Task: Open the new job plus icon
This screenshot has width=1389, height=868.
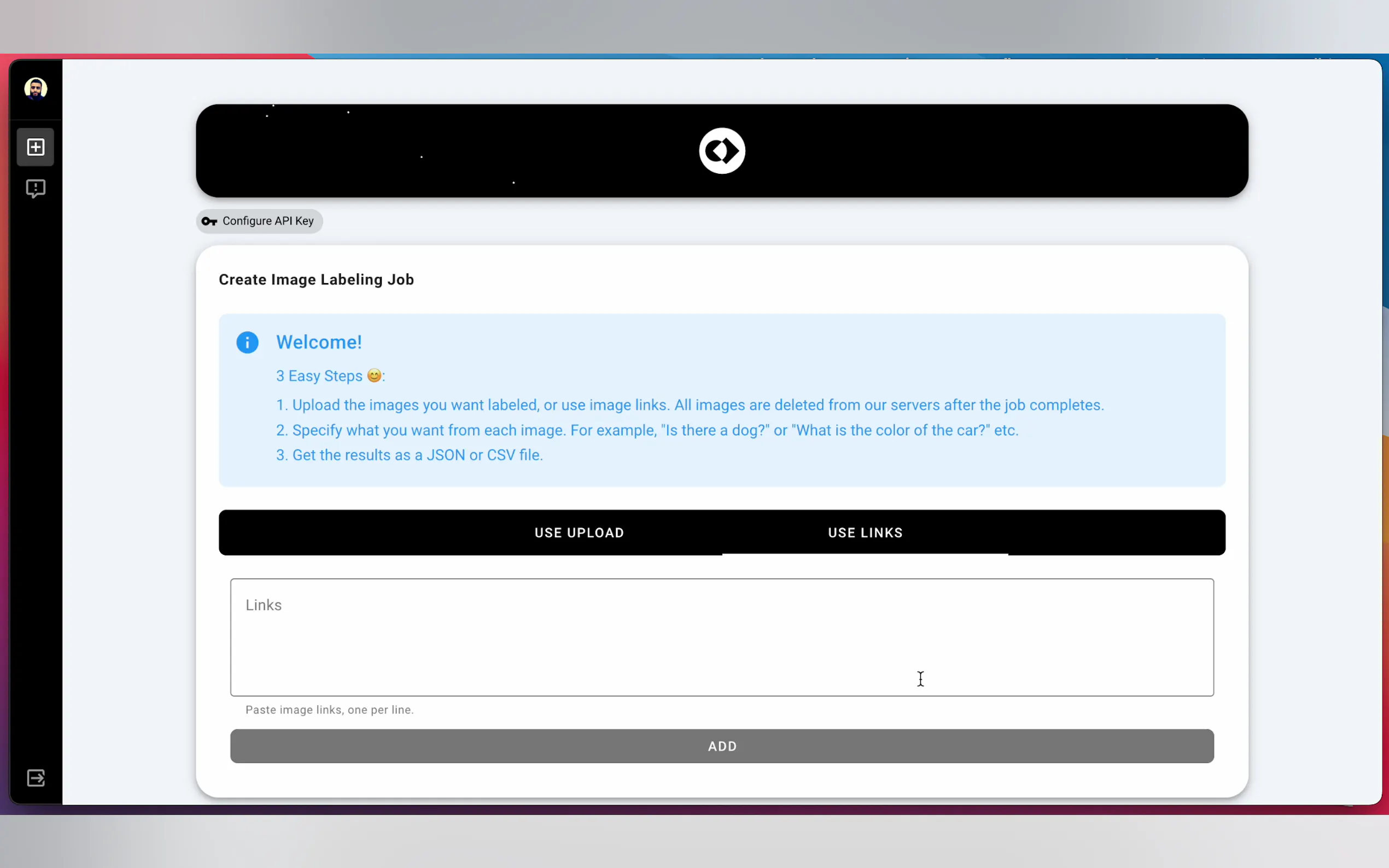Action: pyautogui.click(x=36, y=148)
